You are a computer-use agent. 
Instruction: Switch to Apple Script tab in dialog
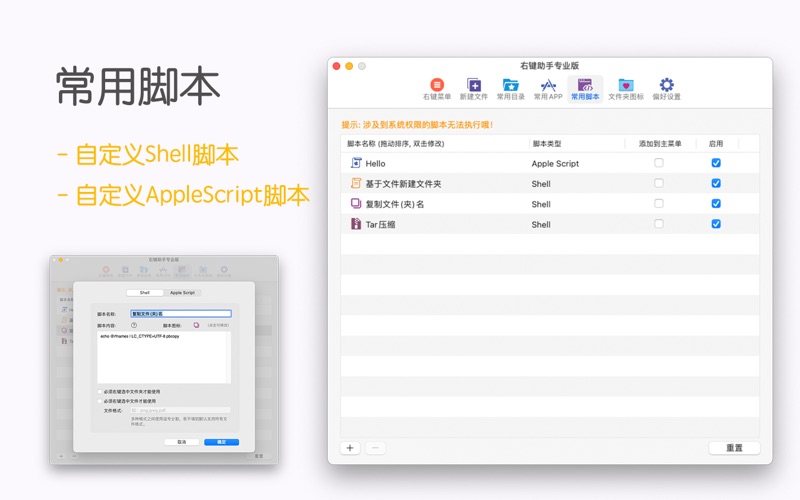(x=182, y=293)
